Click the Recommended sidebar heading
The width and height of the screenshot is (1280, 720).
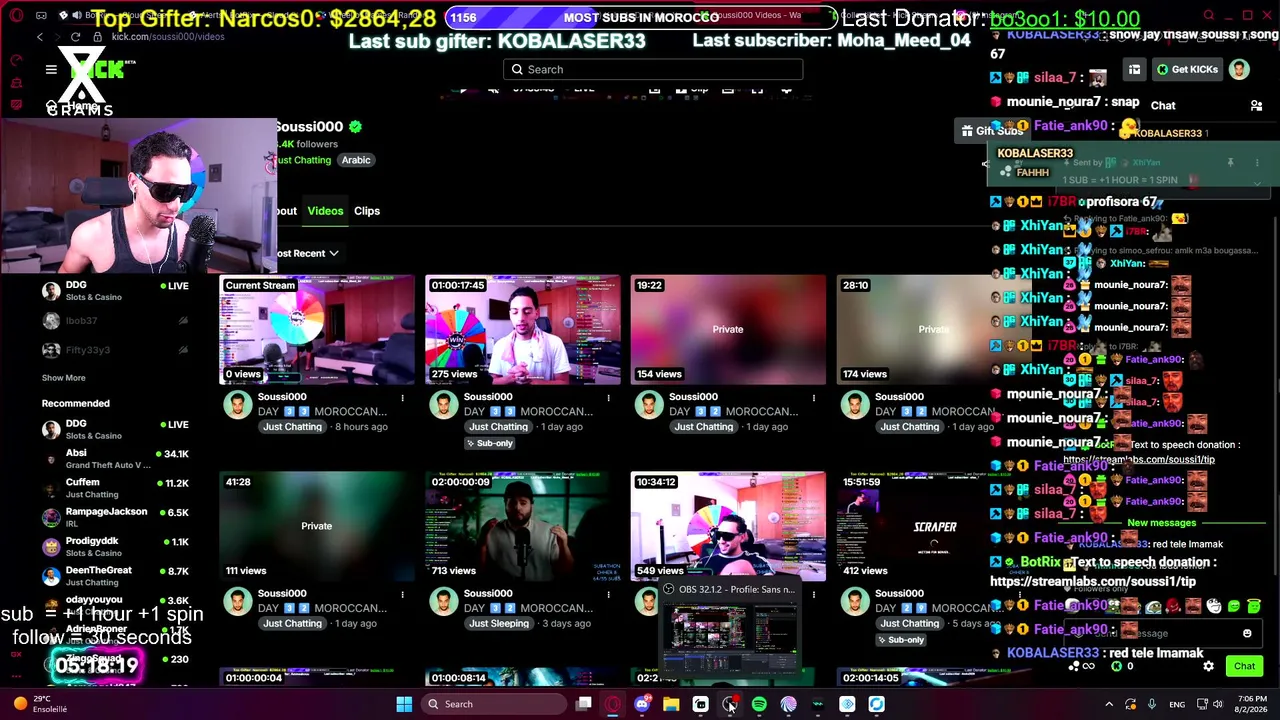[x=76, y=403]
